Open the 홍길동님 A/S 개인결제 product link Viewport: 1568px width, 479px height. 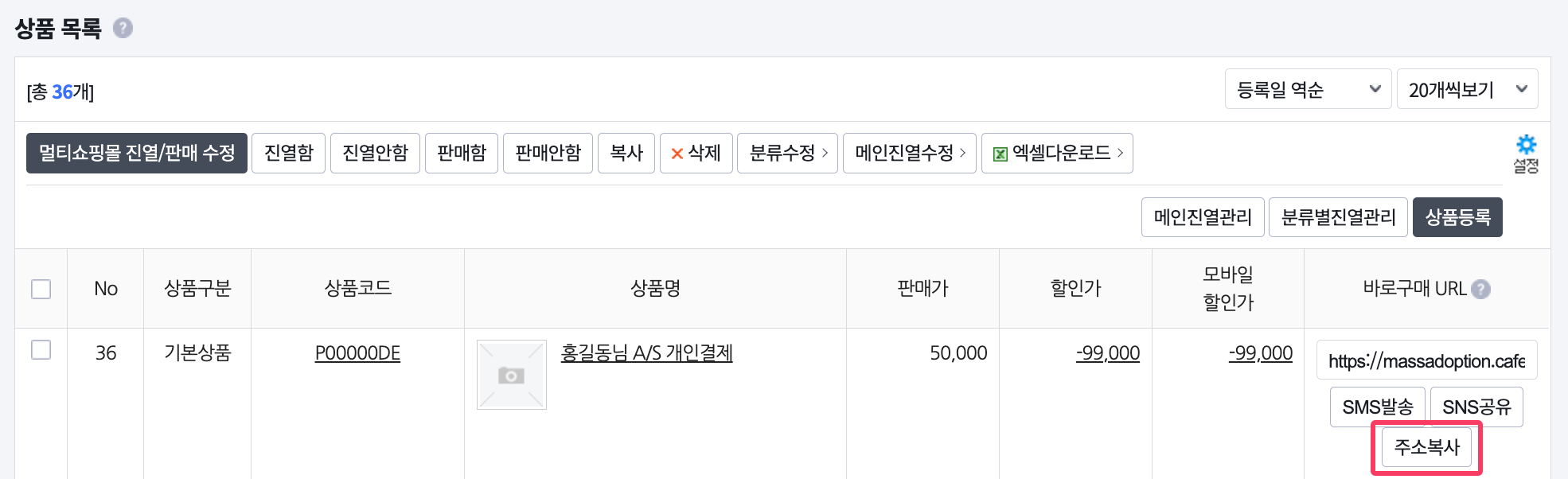[646, 353]
